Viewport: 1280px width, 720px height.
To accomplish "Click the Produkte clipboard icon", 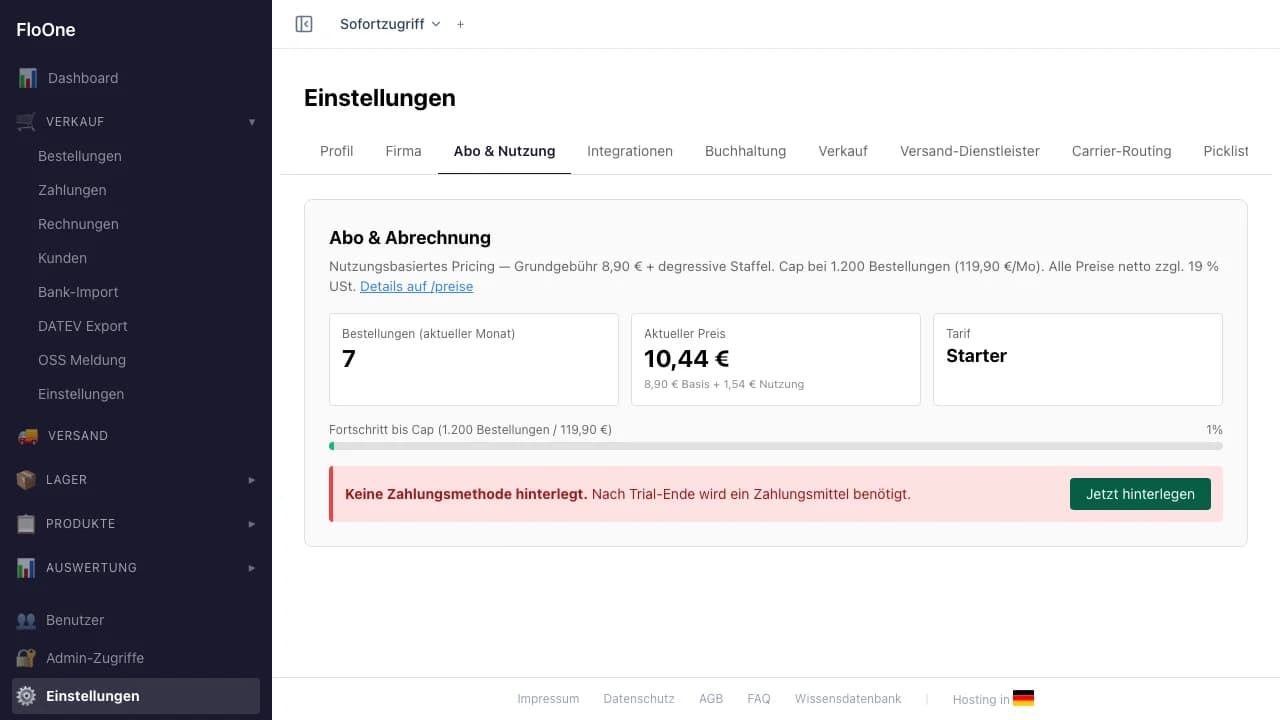I will pyautogui.click(x=26, y=524).
